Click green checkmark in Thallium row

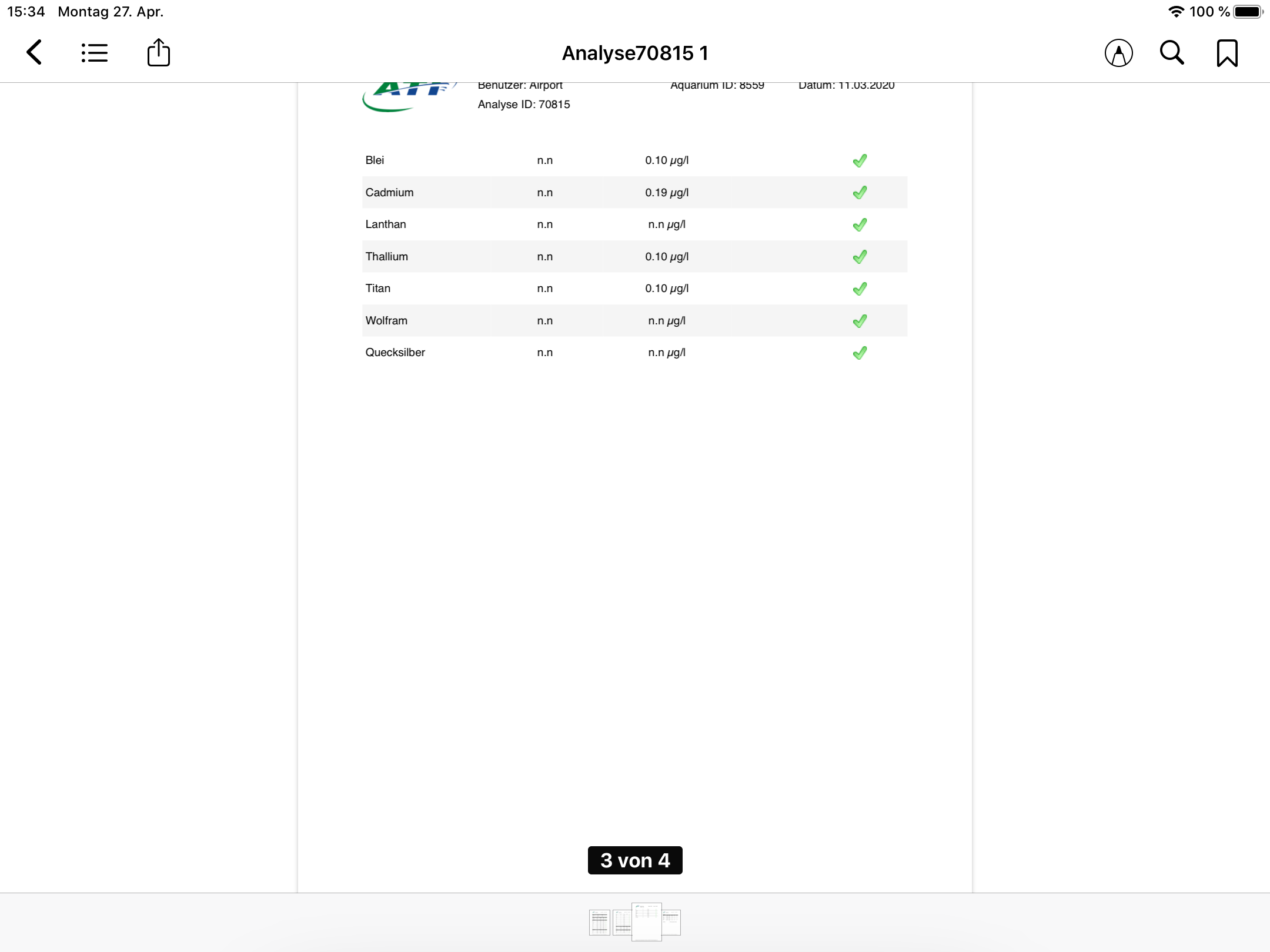tap(860, 257)
